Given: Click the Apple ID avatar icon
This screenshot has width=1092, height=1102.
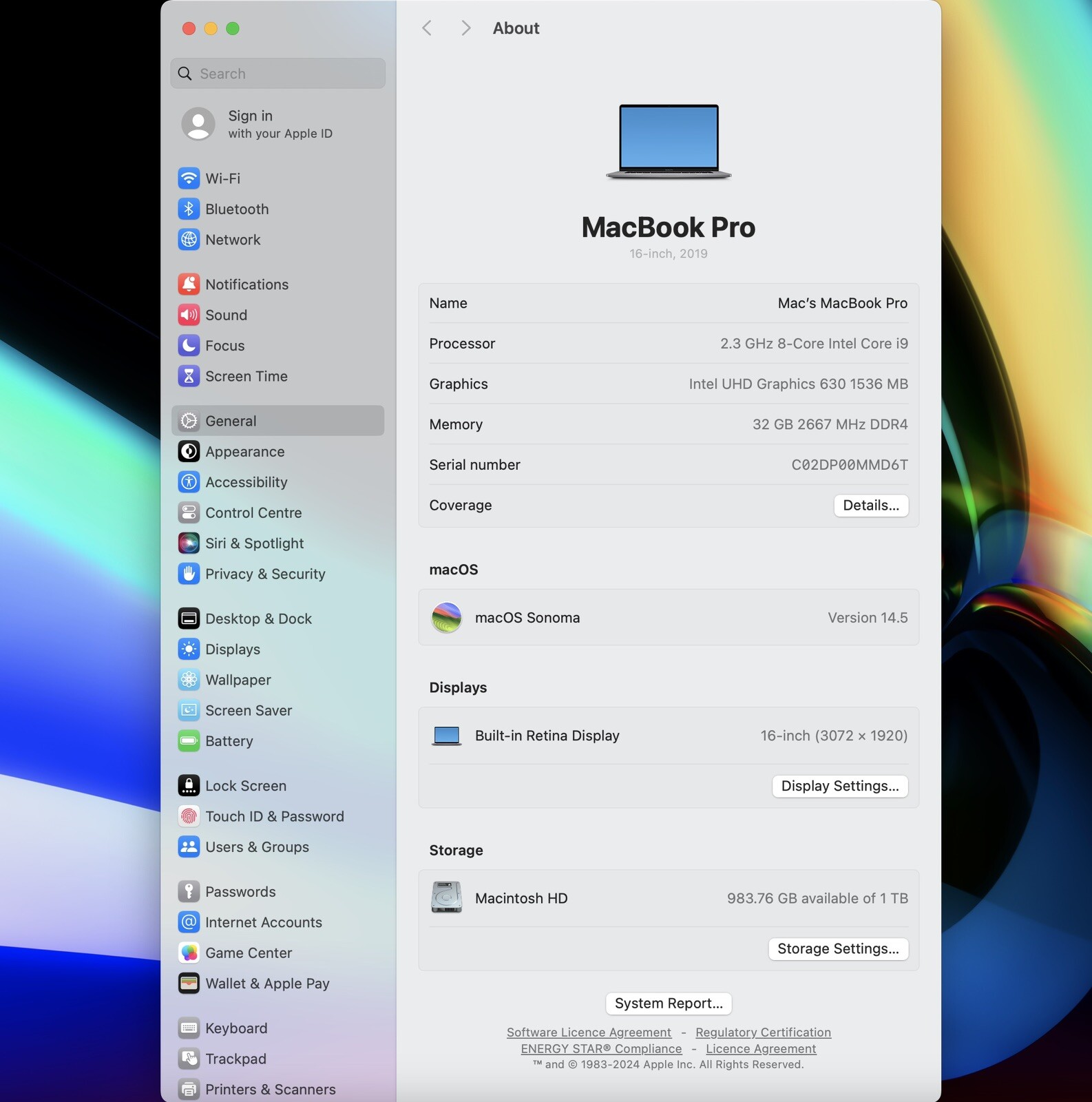Looking at the screenshot, I should (x=198, y=124).
